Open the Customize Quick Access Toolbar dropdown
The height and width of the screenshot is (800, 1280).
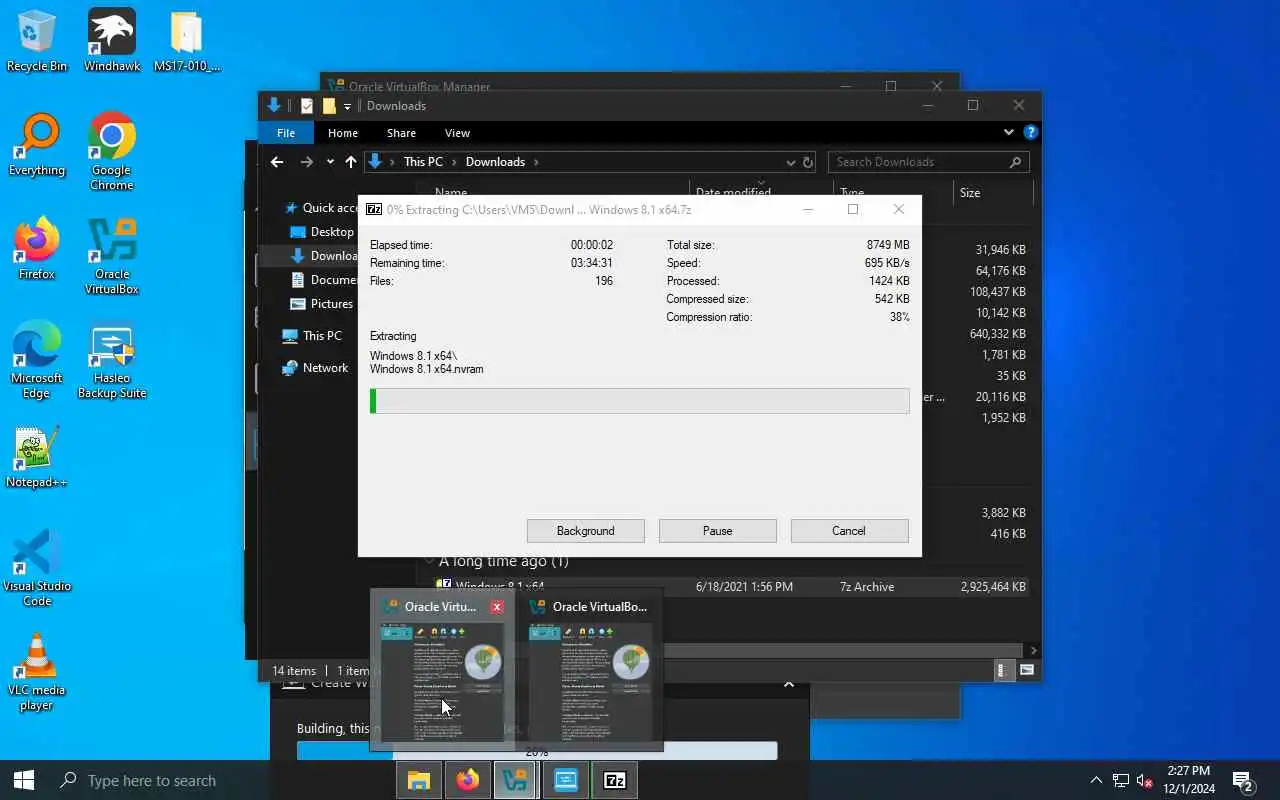point(347,106)
